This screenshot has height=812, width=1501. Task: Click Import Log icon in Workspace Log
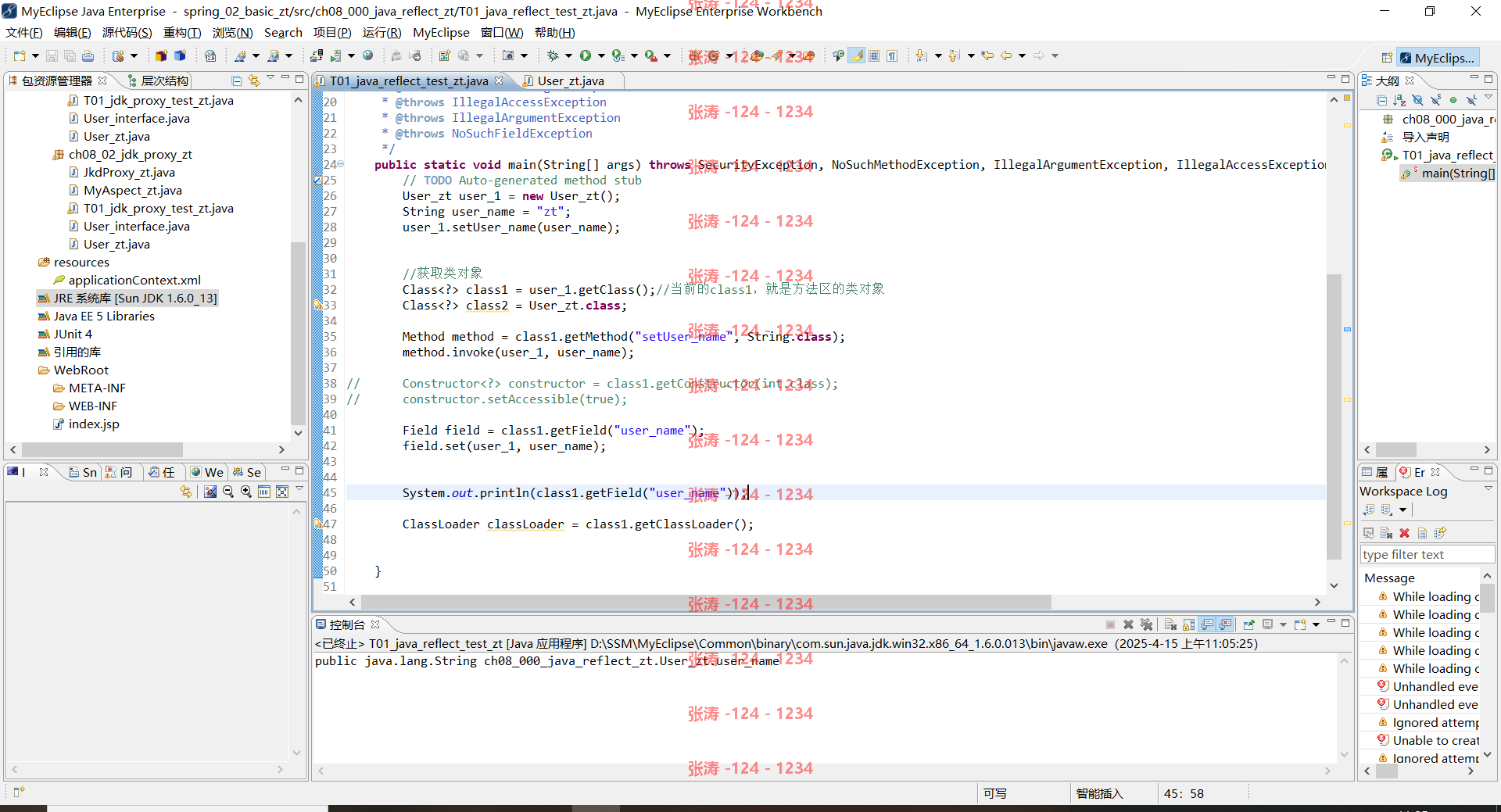click(1386, 510)
